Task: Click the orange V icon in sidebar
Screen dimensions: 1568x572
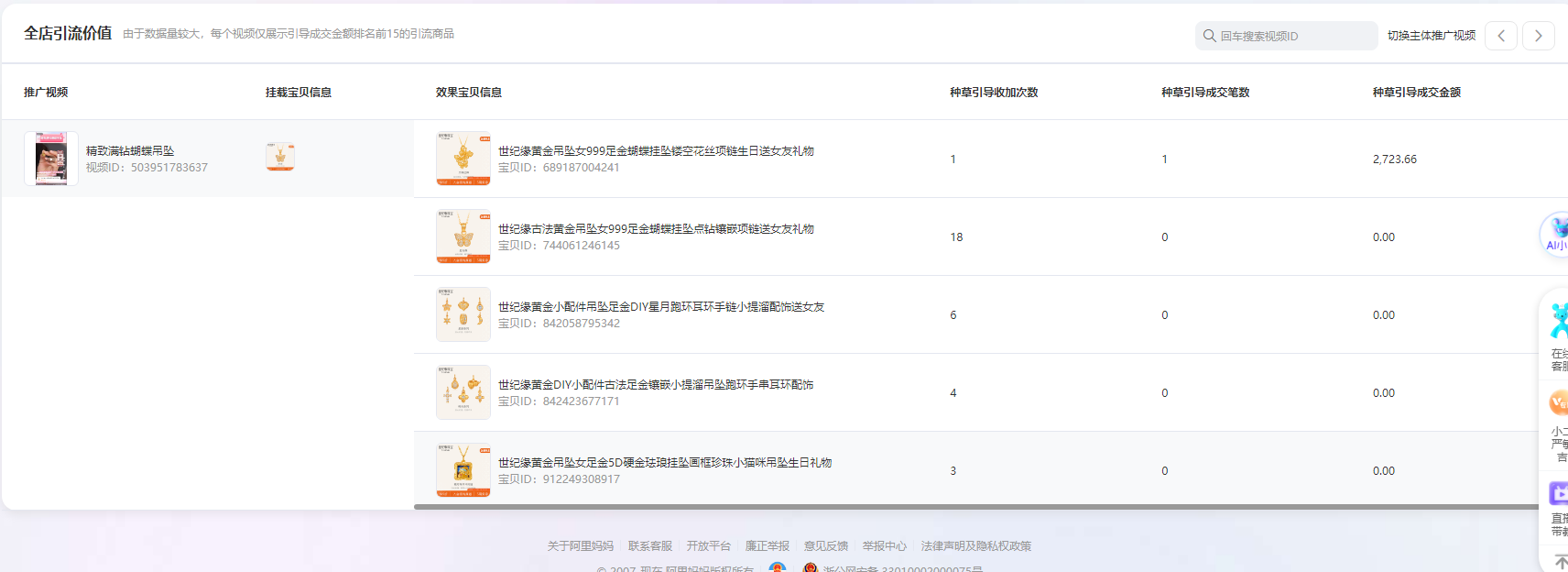Action: 1557,402
